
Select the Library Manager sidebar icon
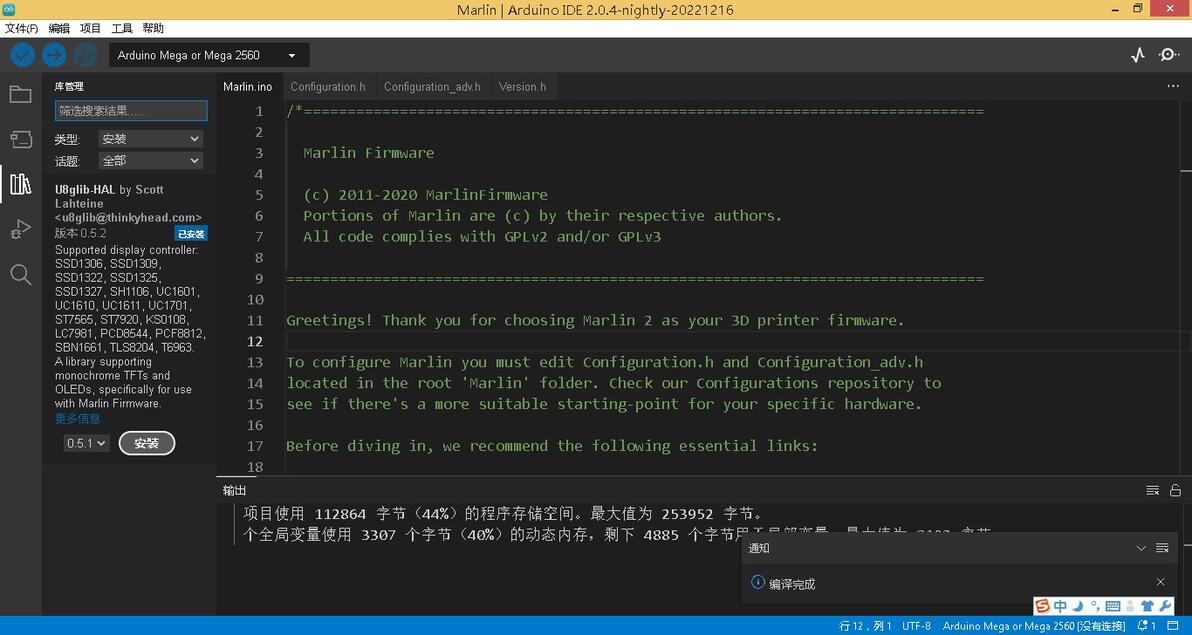click(x=21, y=183)
